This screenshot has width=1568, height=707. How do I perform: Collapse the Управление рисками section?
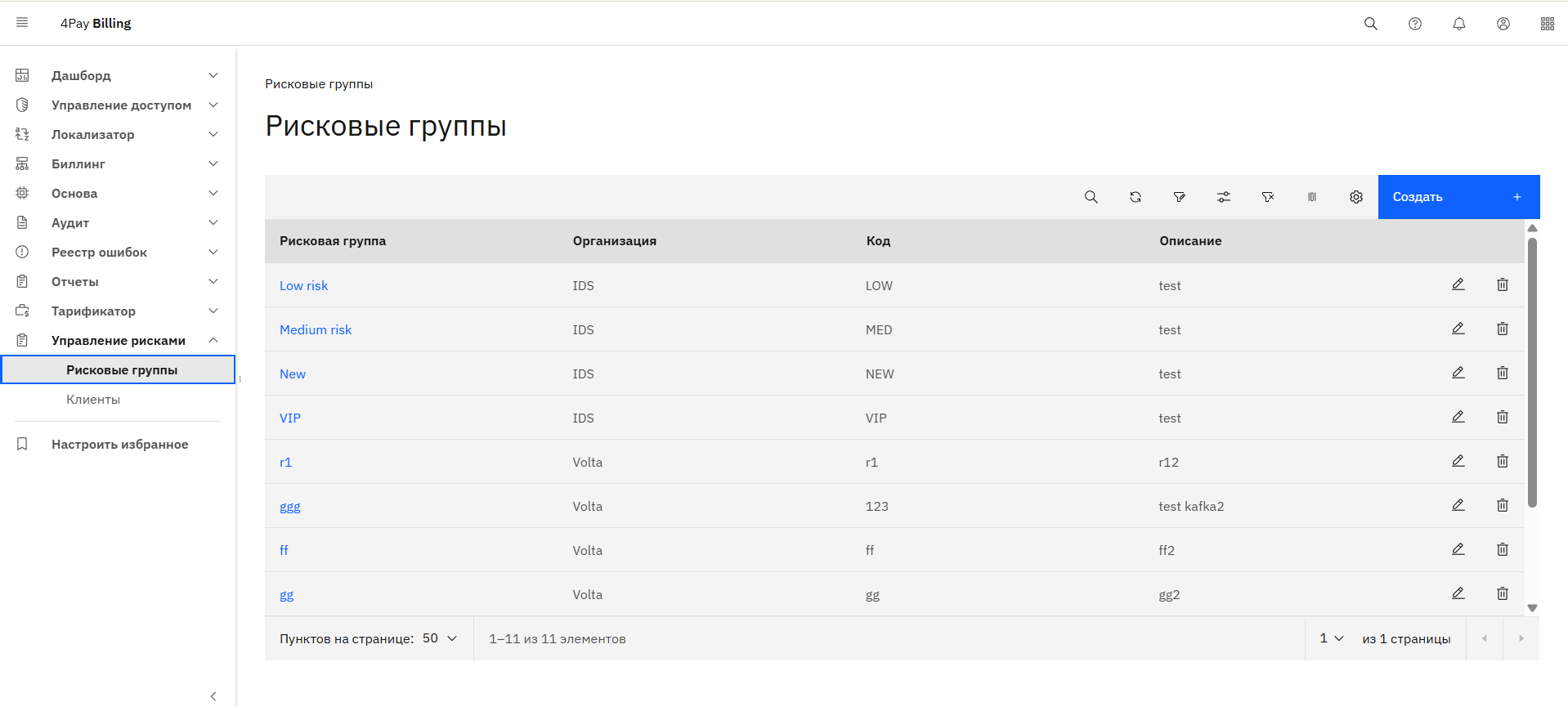213,340
